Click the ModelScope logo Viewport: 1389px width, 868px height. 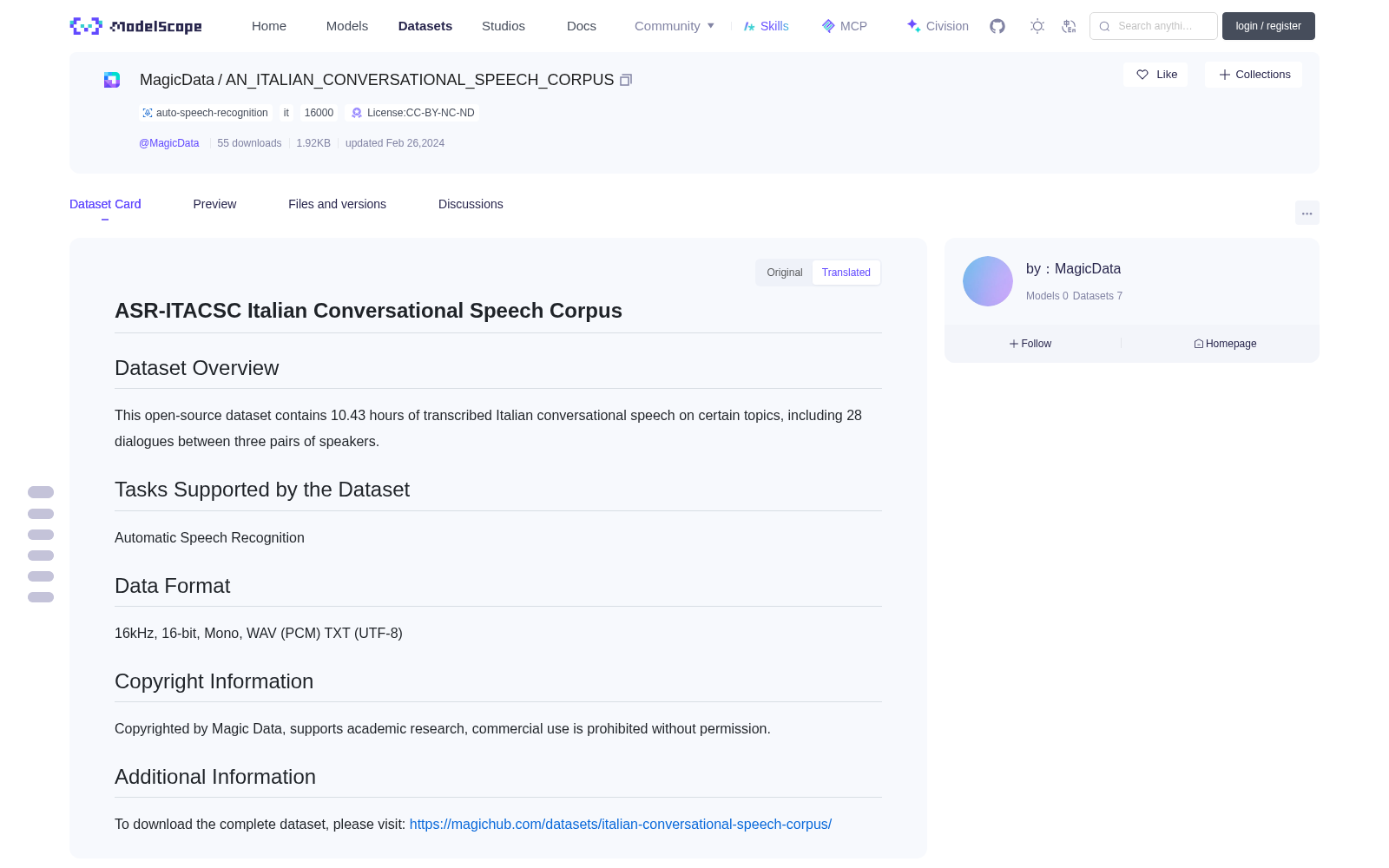click(x=136, y=26)
